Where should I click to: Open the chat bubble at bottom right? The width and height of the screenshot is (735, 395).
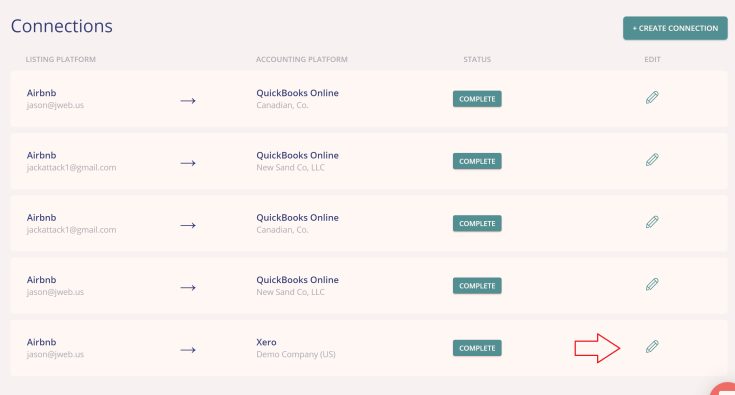[x=724, y=389]
